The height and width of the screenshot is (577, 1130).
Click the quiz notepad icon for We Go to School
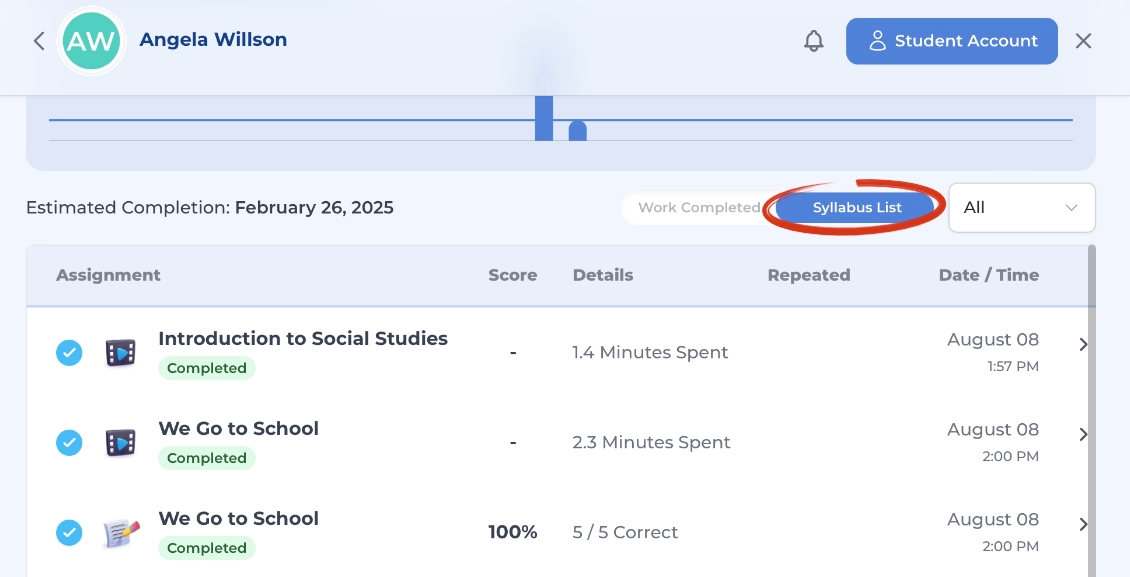click(120, 533)
